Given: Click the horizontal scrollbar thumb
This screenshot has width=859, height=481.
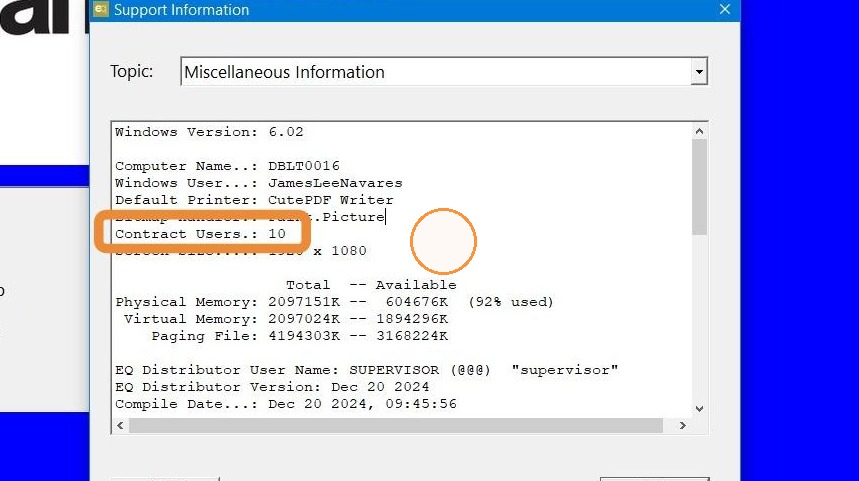Looking at the screenshot, I should [396, 425].
